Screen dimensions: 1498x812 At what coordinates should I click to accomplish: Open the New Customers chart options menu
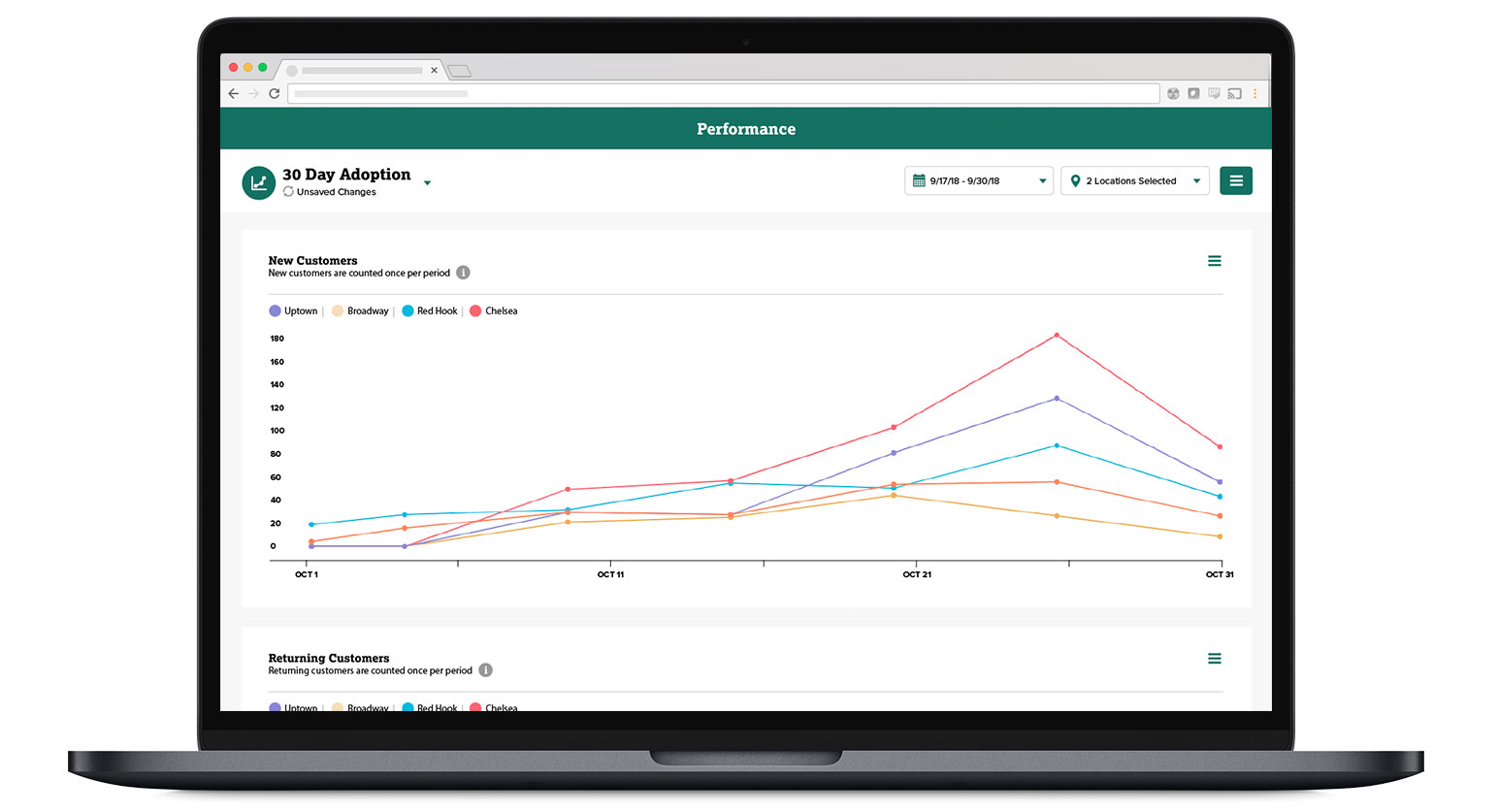click(x=1214, y=260)
